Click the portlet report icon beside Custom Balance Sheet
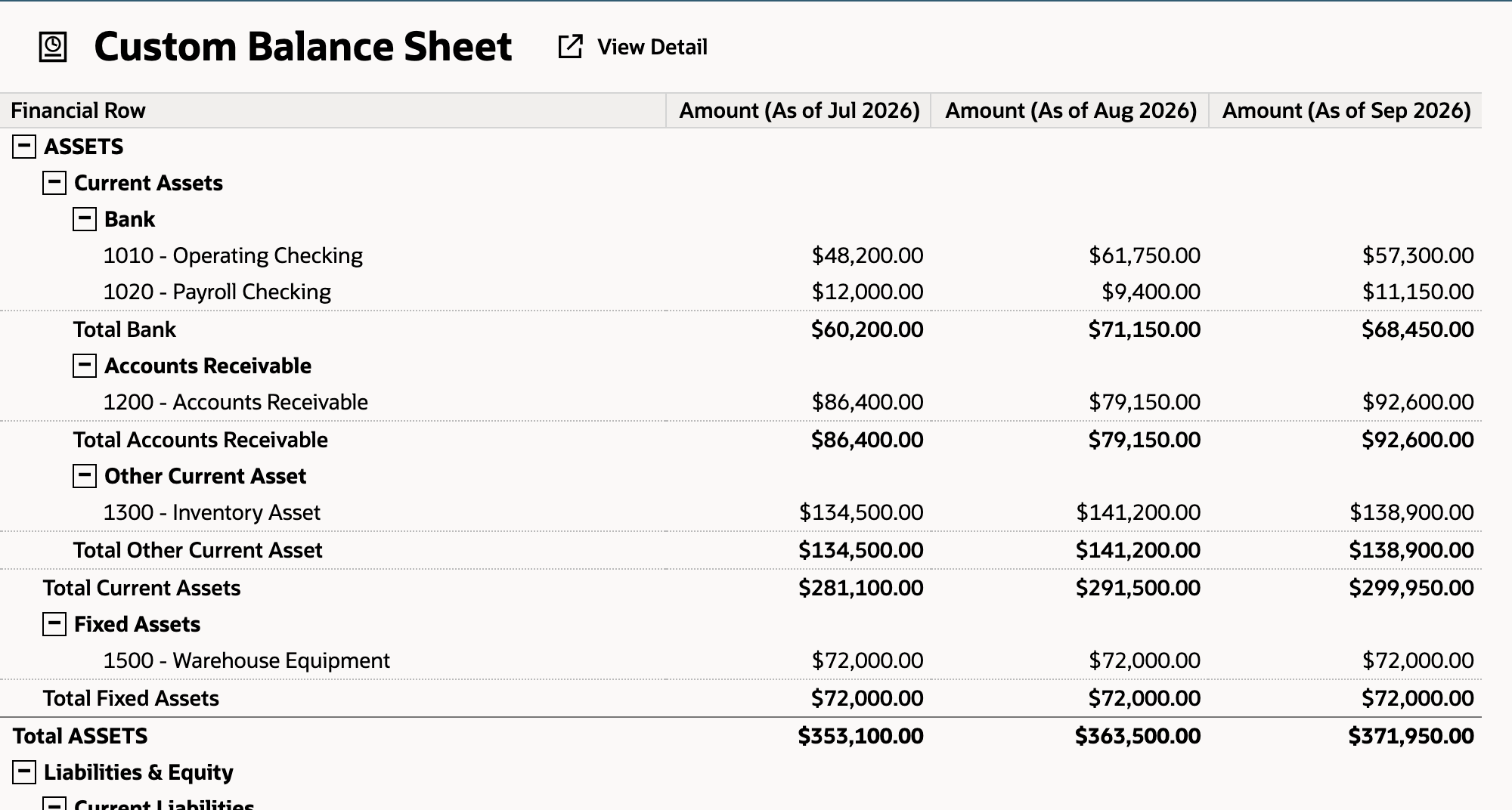1512x810 pixels. pos(53,47)
